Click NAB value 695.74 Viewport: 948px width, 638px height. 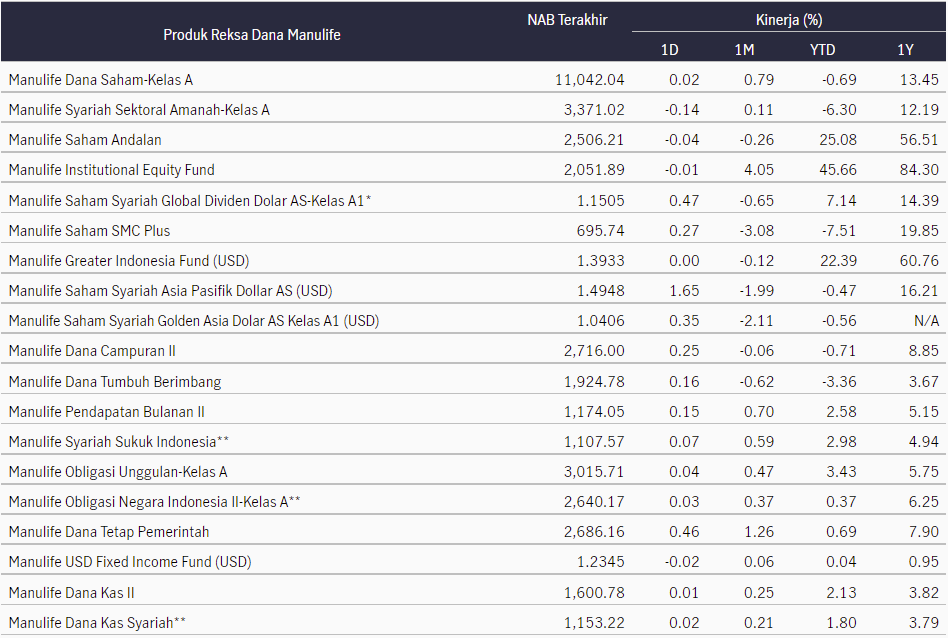coord(600,230)
